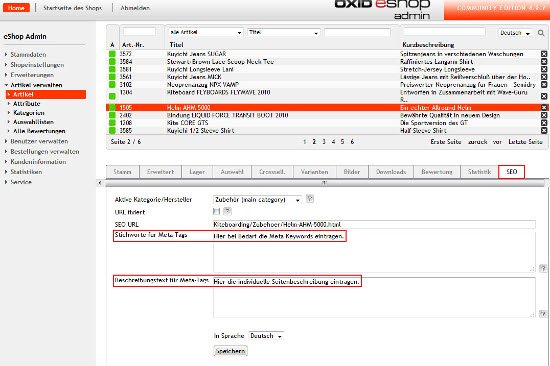Toggle the URL fixiert checkbox
550x366 pixels.
pyautogui.click(x=216, y=211)
